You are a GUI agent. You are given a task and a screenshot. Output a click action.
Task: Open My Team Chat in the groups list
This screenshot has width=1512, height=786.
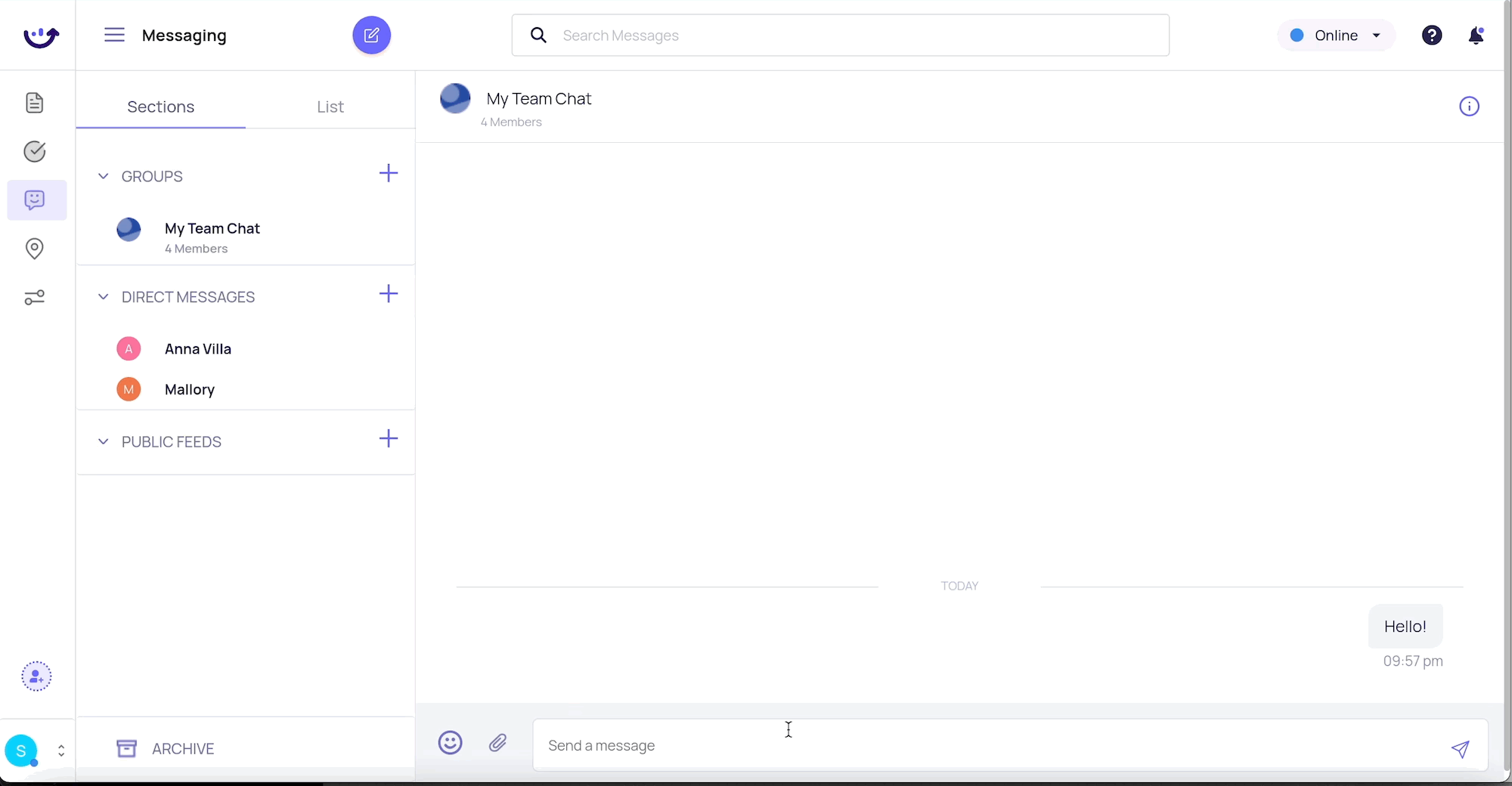pos(246,237)
